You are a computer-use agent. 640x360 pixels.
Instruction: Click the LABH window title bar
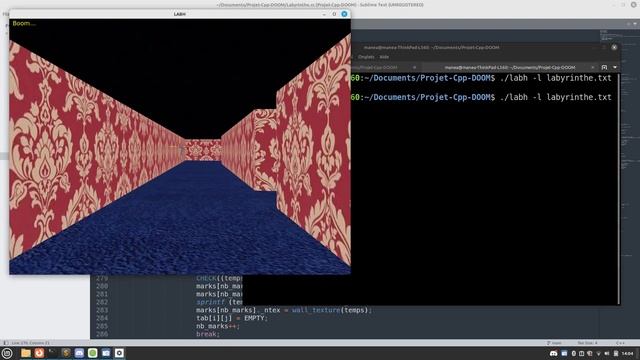coord(180,14)
